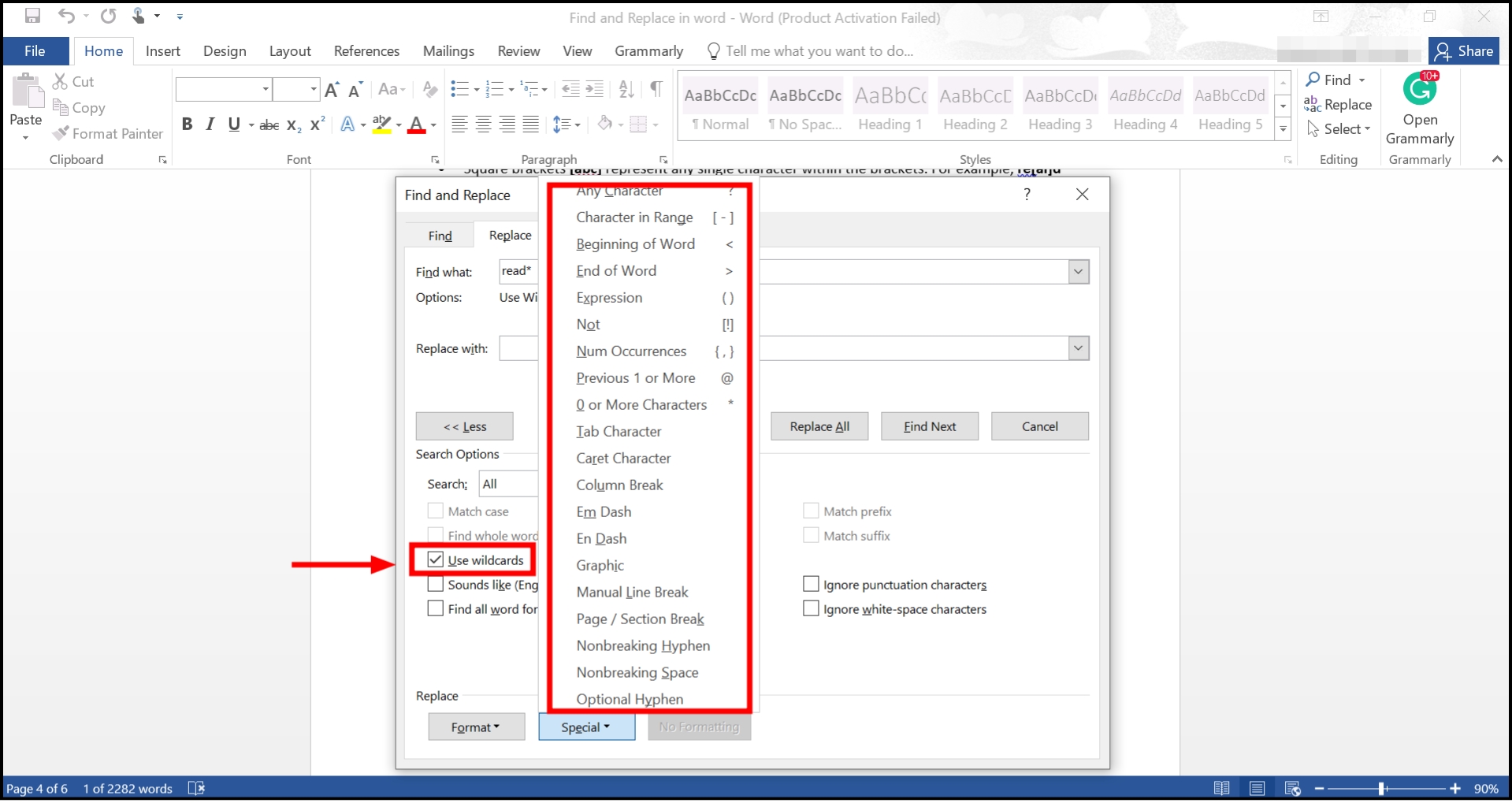Expand the Find what dropdown arrow
Viewport: 1512px width, 803px height.
(x=1078, y=272)
